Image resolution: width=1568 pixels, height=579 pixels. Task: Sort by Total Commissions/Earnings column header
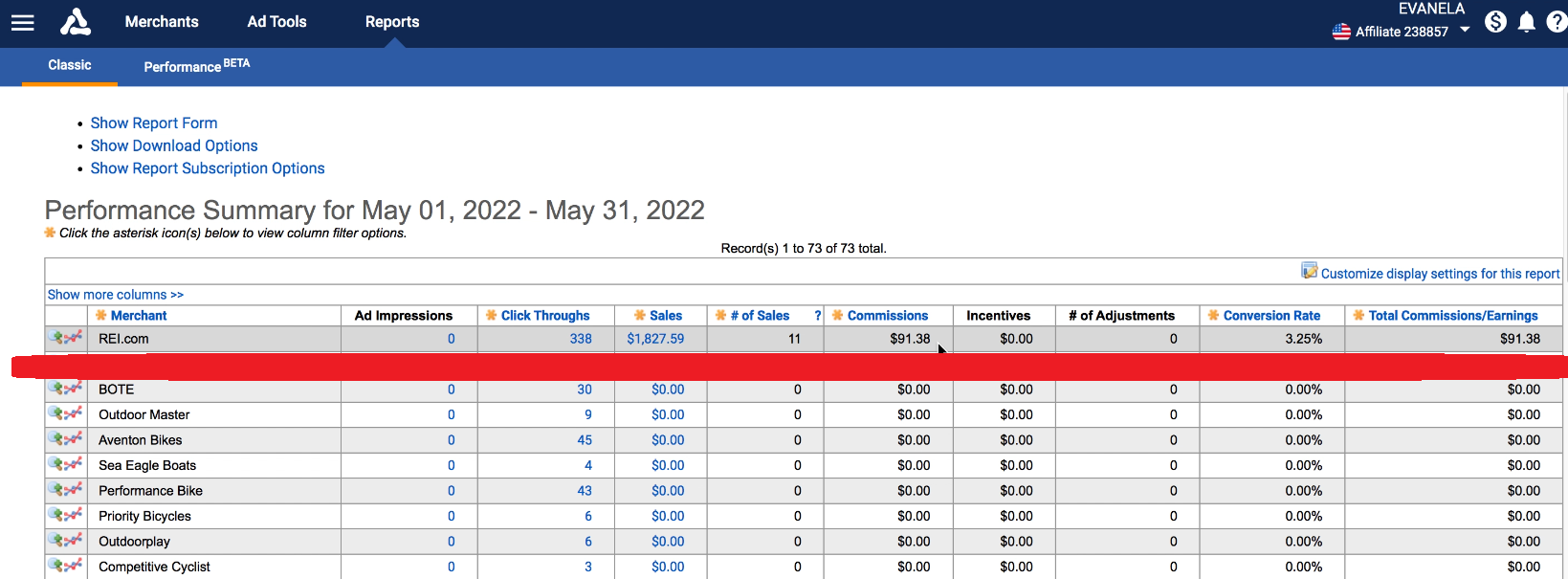1453,315
